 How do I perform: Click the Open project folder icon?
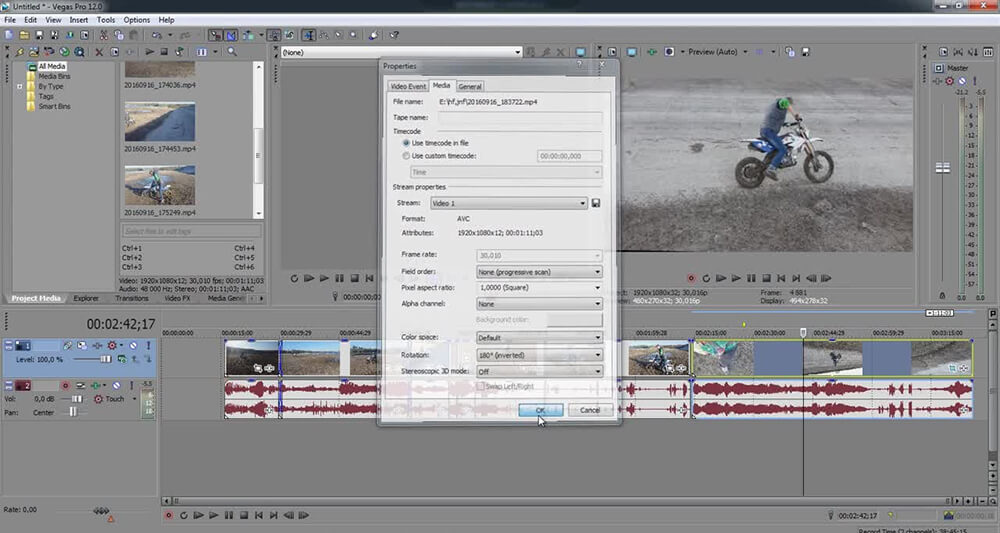(24, 35)
